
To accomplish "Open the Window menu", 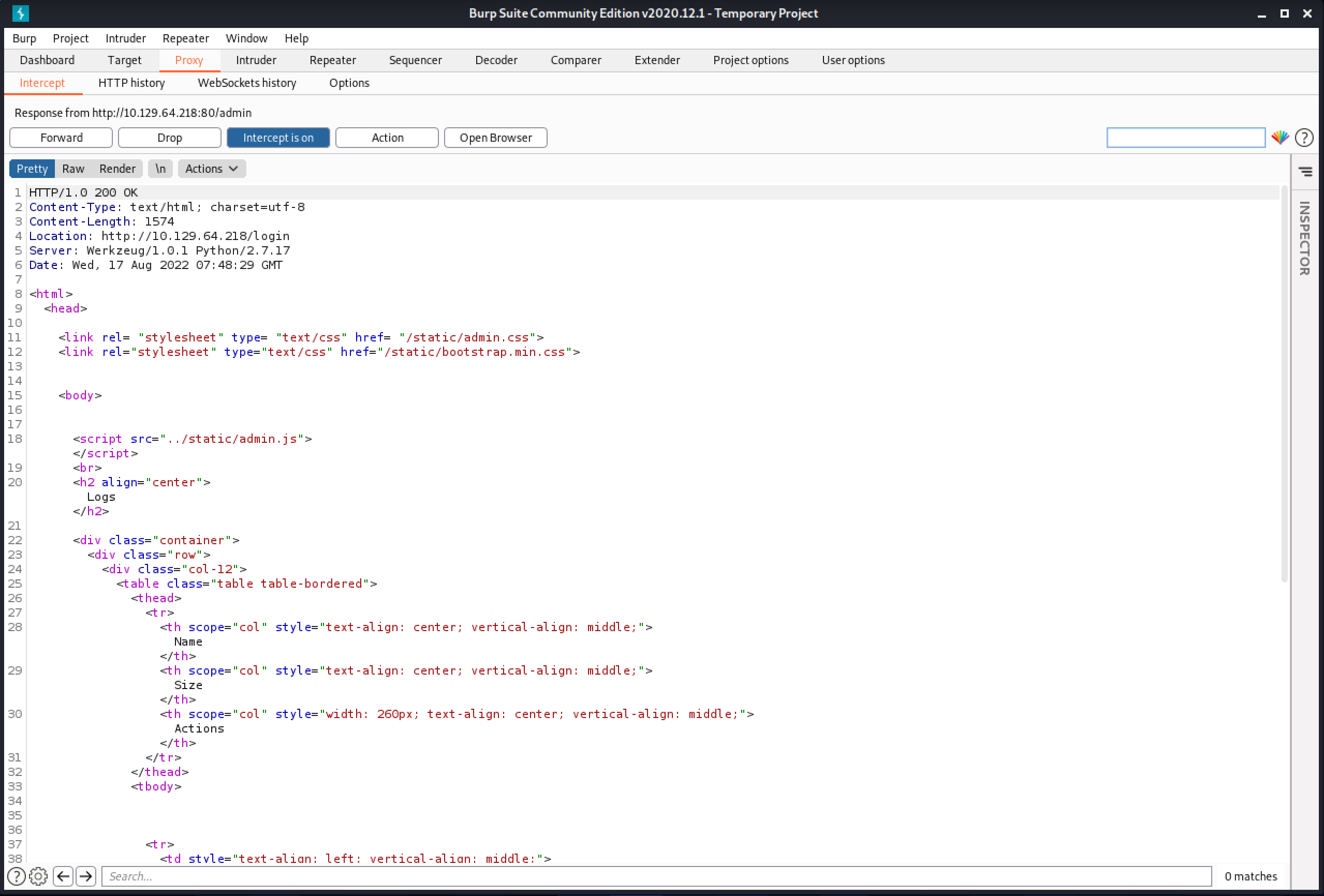I will (x=246, y=38).
